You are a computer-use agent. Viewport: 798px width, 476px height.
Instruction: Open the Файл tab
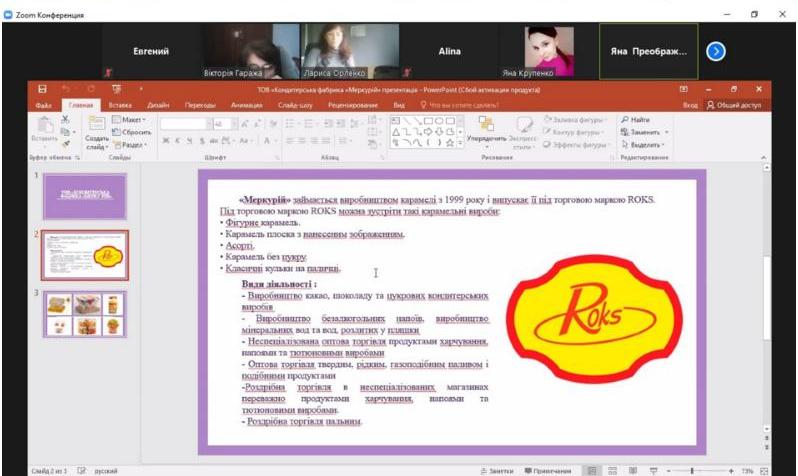point(44,105)
